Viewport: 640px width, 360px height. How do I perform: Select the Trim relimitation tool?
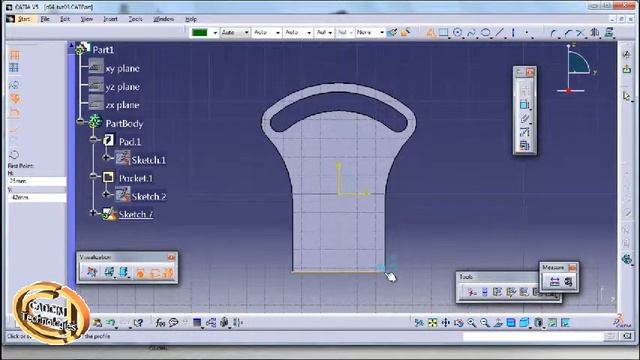coord(581,33)
